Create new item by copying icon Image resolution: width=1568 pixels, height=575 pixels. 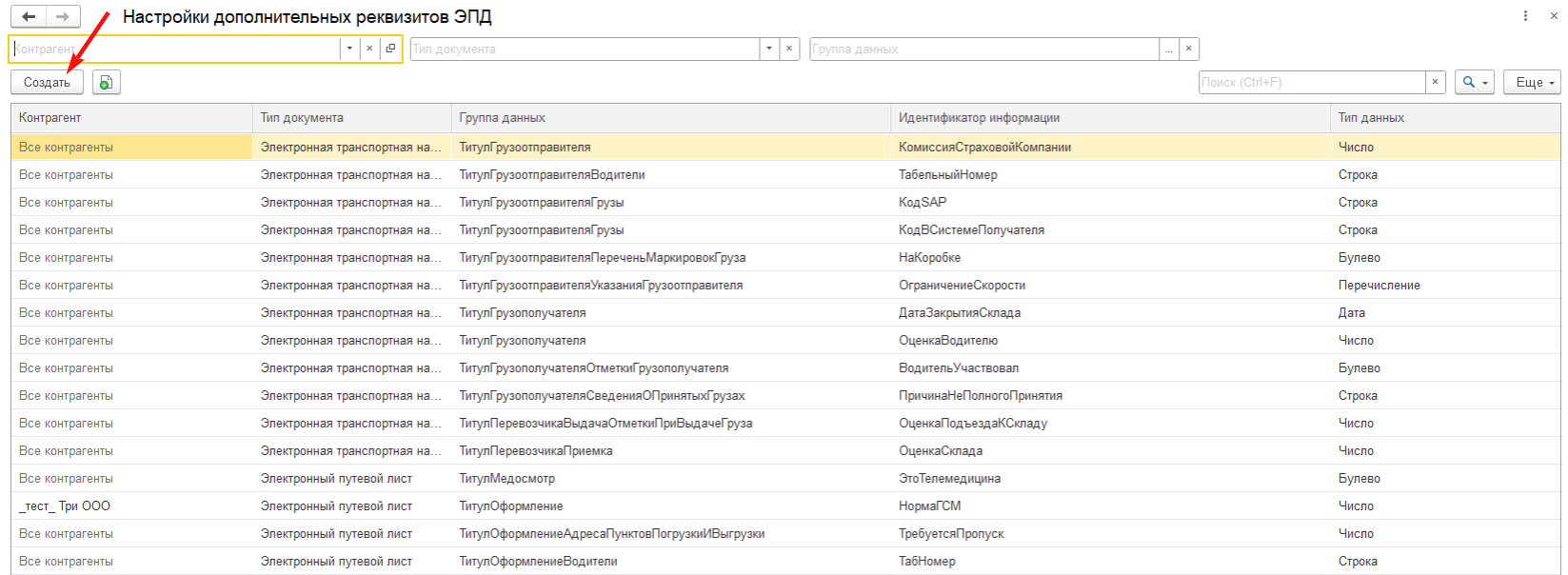tap(107, 83)
